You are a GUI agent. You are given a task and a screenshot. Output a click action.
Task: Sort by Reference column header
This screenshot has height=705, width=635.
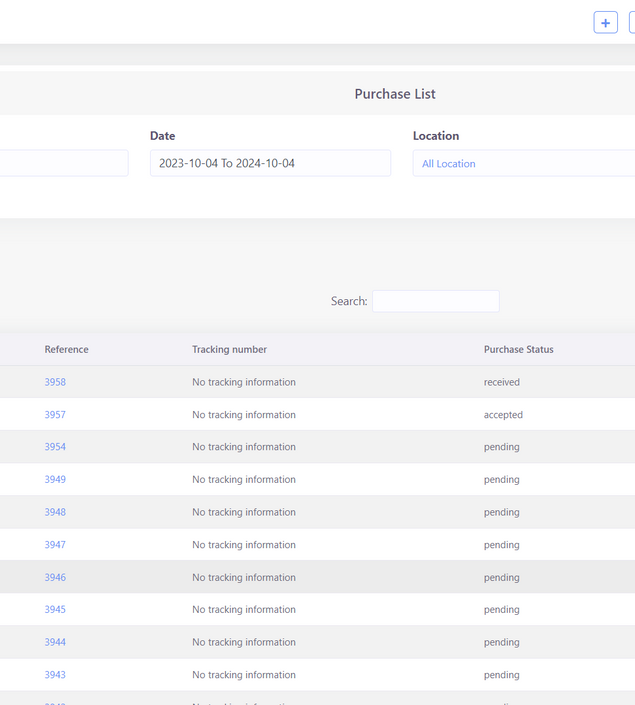point(66,350)
